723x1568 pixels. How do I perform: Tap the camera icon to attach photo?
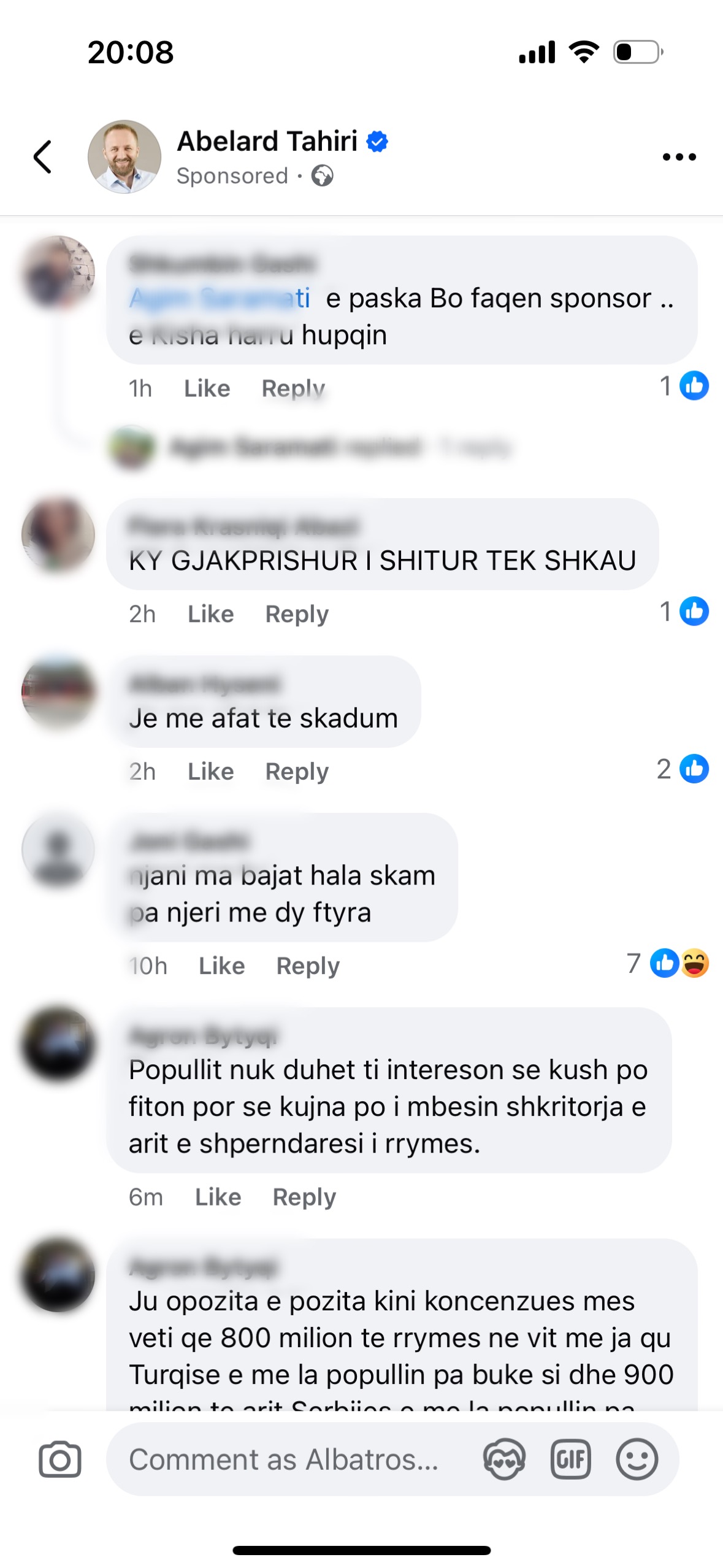[x=59, y=1459]
